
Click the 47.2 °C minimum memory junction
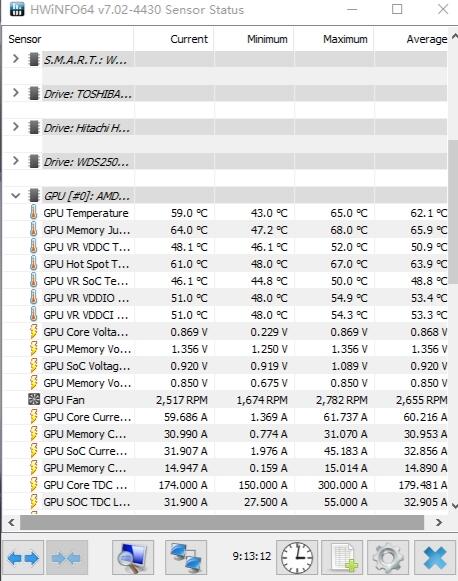coord(269,230)
